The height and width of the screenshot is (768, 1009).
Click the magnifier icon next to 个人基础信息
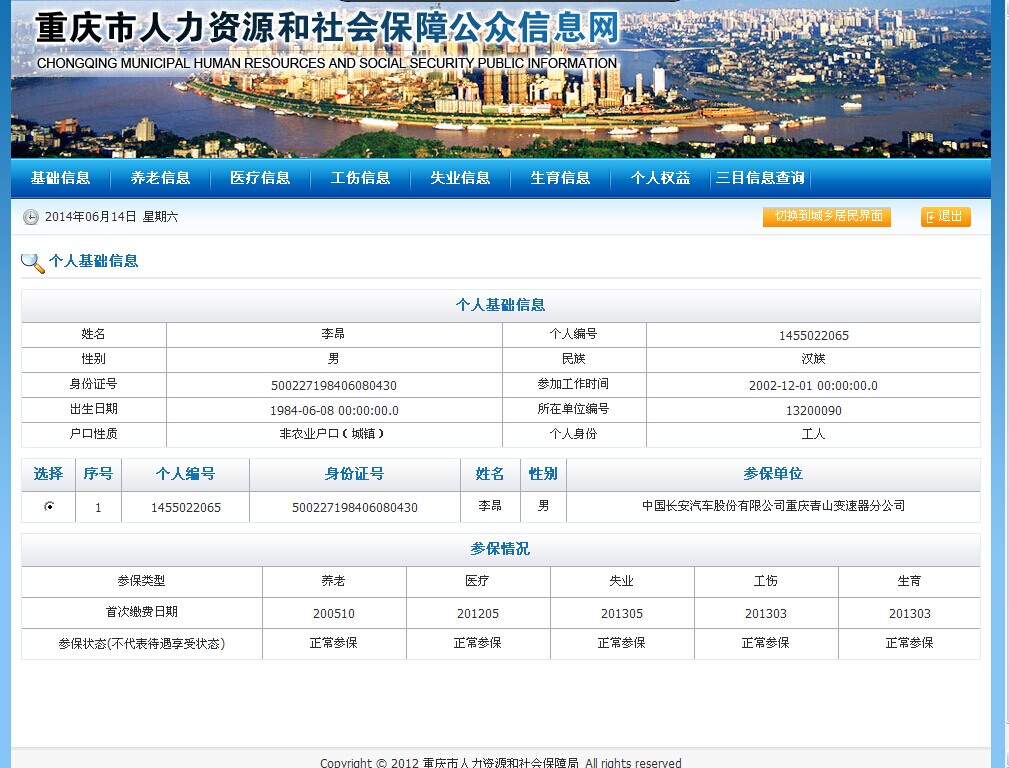33,262
